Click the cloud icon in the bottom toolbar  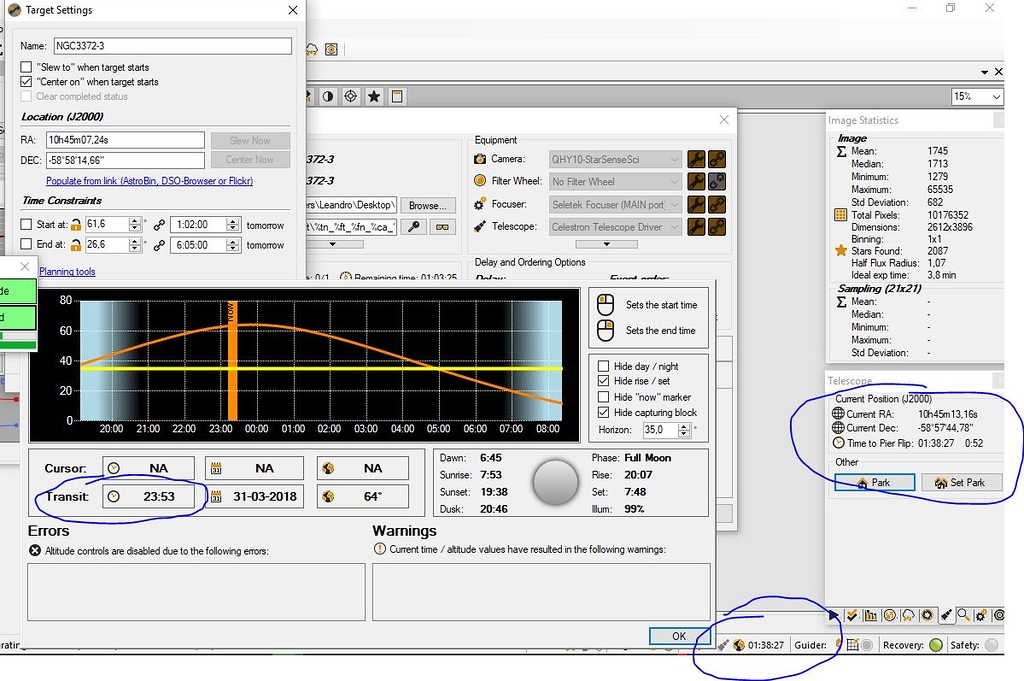pyautogui.click(x=908, y=615)
